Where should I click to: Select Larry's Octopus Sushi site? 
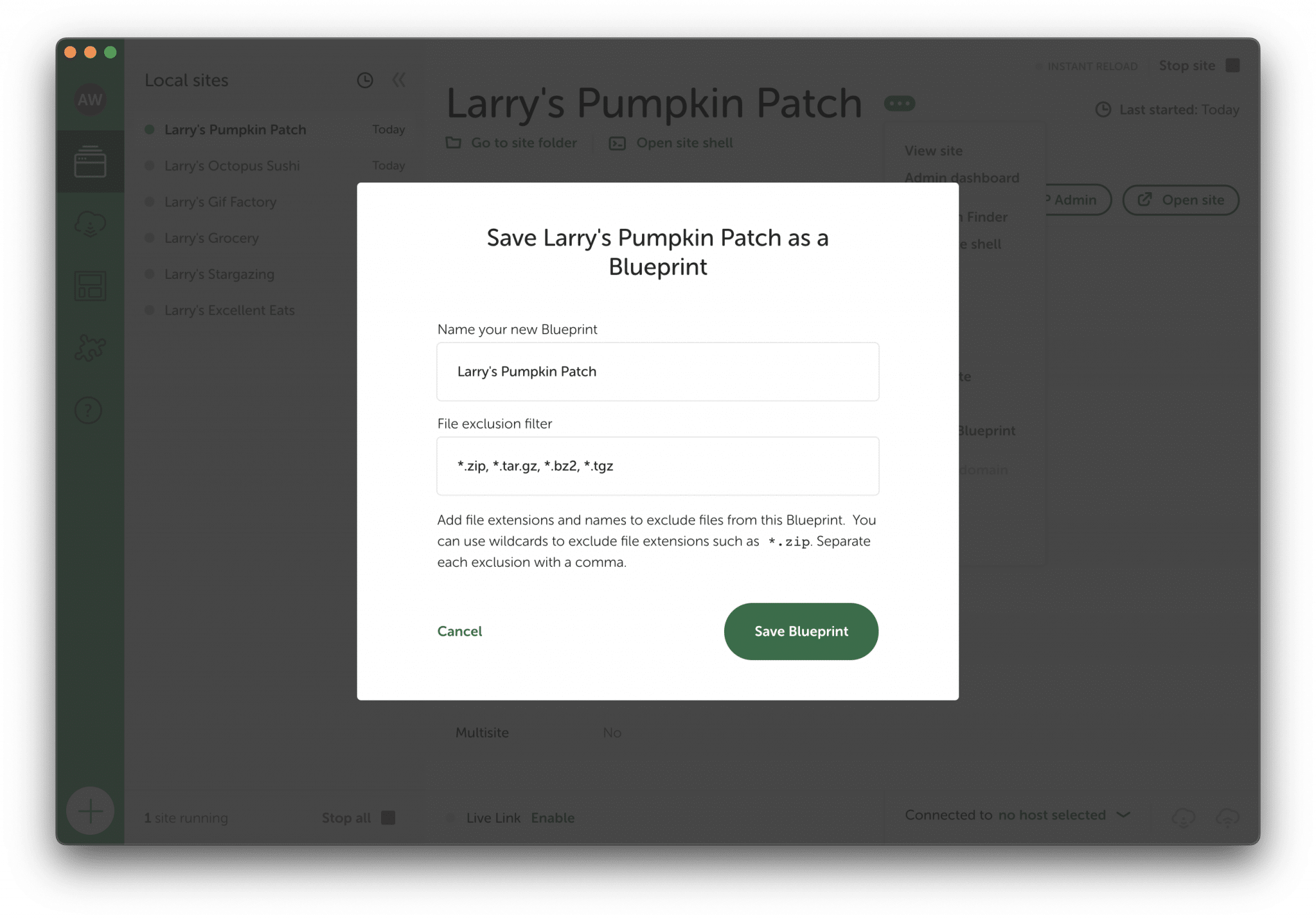232,166
